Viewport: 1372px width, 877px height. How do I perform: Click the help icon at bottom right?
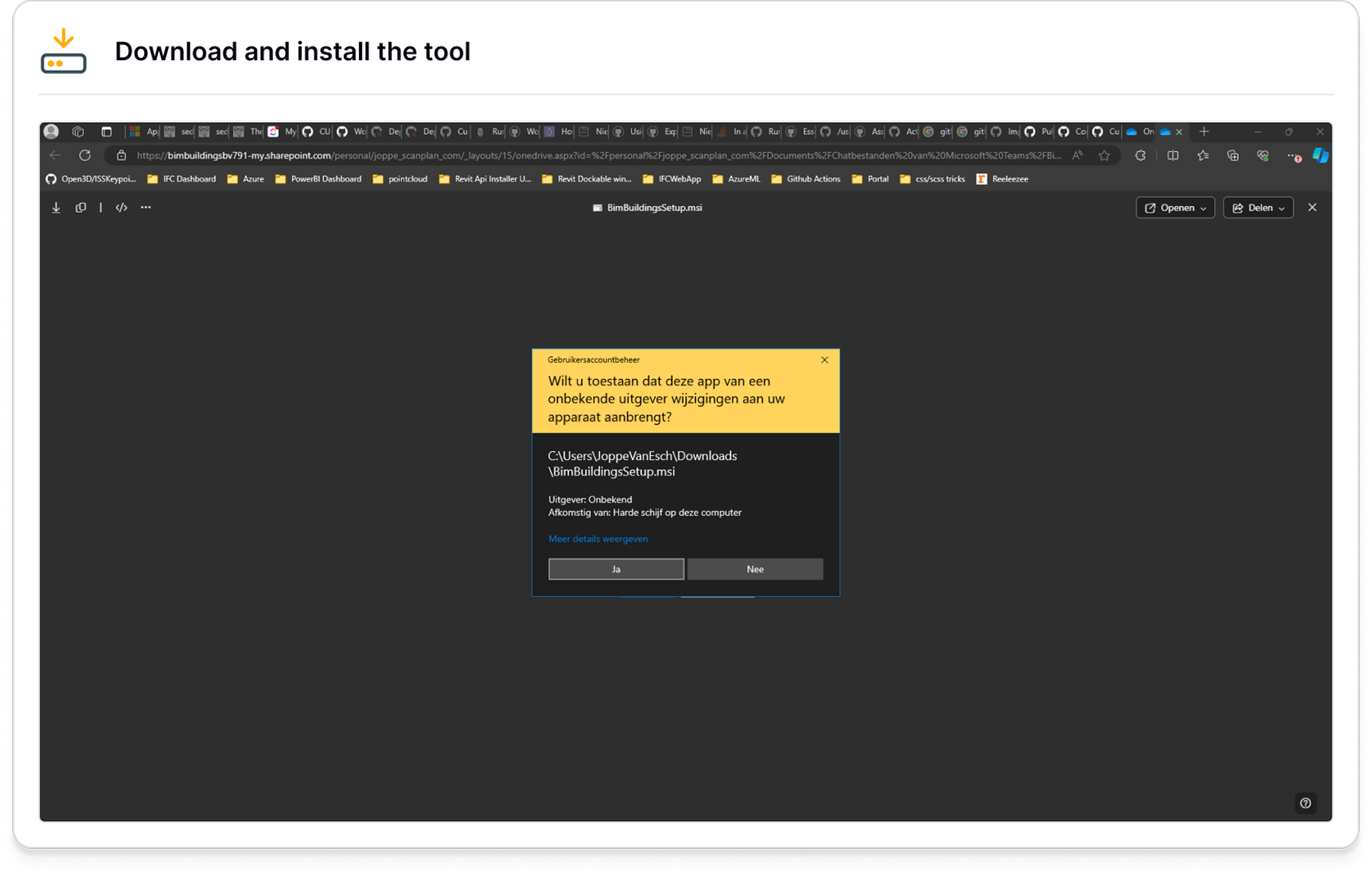(x=1305, y=803)
